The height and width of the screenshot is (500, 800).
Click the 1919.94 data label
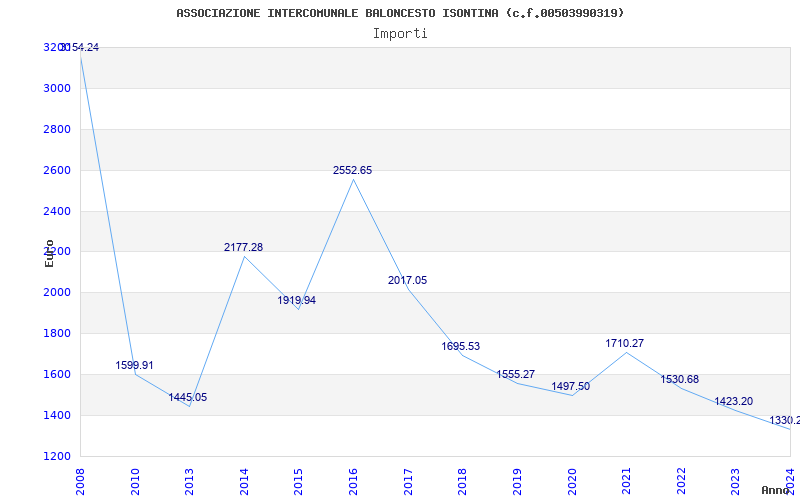pyautogui.click(x=296, y=301)
